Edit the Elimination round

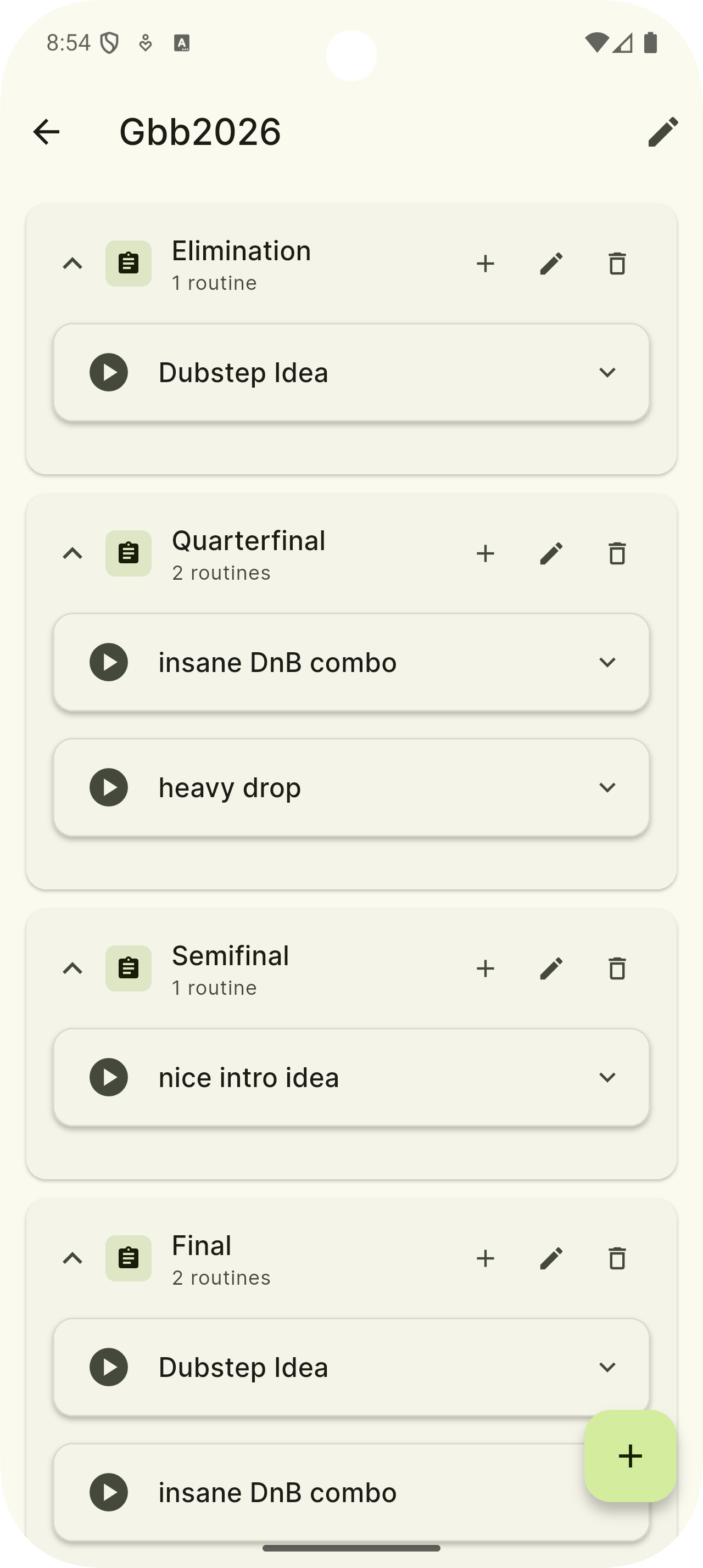pos(551,264)
